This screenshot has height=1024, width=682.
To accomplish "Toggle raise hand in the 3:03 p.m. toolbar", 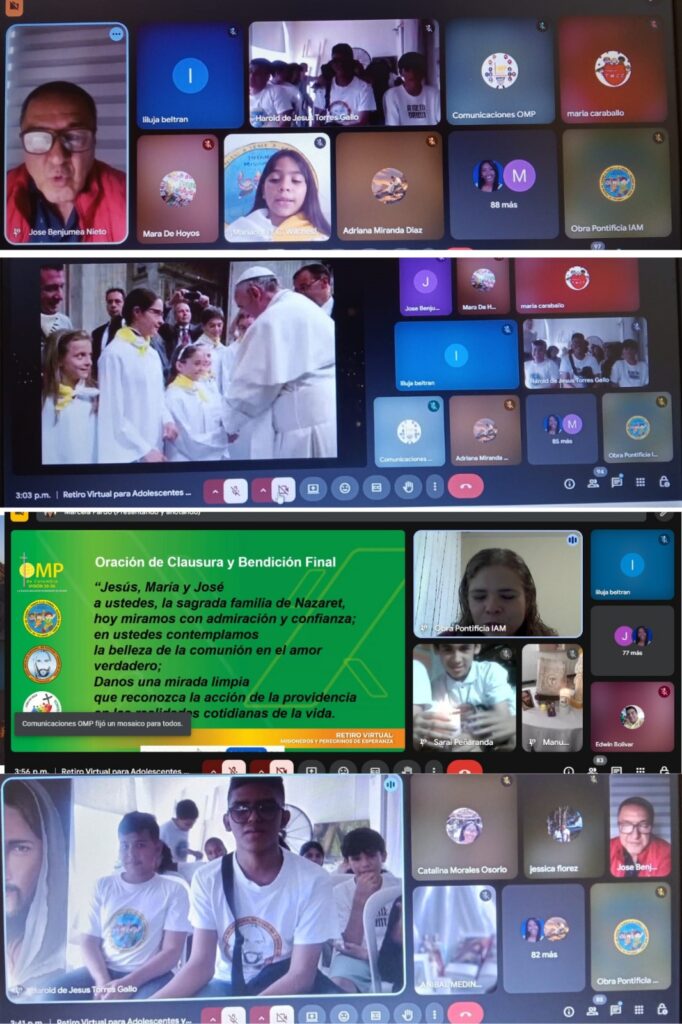I will pos(407,488).
